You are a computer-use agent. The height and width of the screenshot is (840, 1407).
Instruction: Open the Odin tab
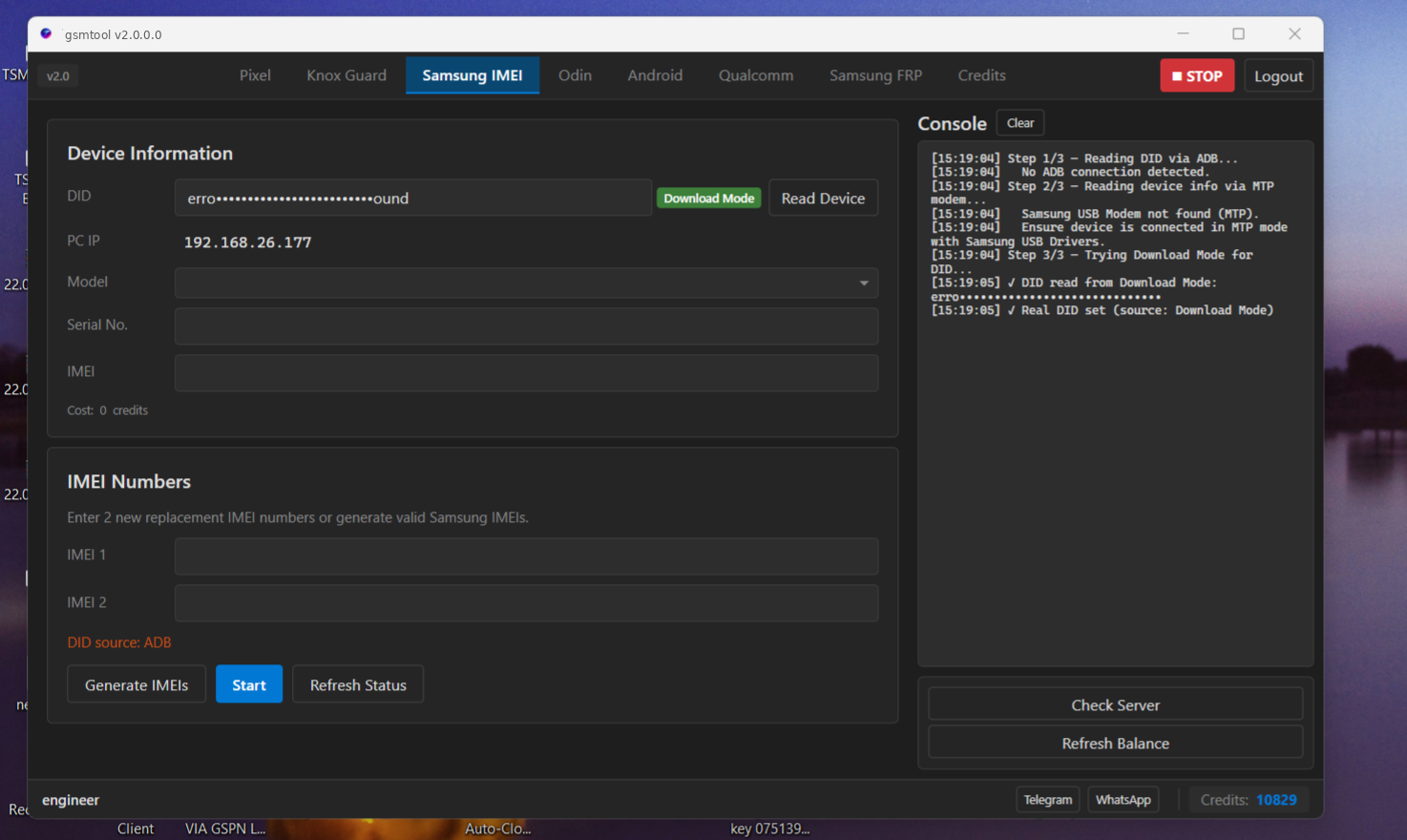(575, 75)
